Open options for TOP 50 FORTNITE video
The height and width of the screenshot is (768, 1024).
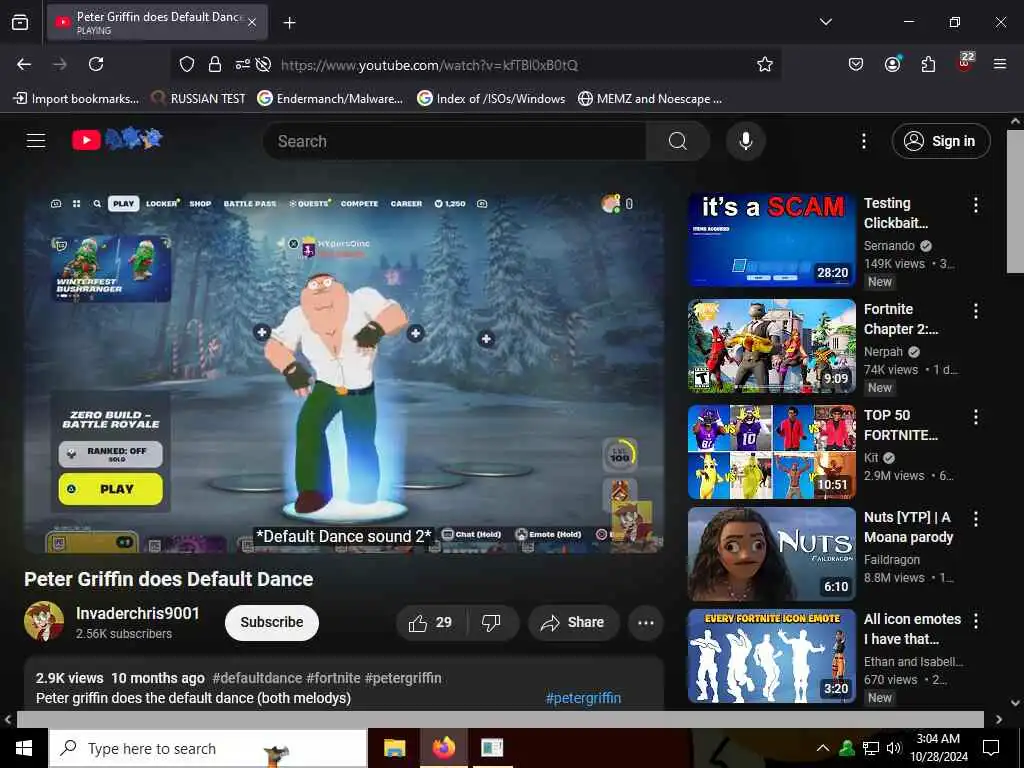(x=976, y=417)
